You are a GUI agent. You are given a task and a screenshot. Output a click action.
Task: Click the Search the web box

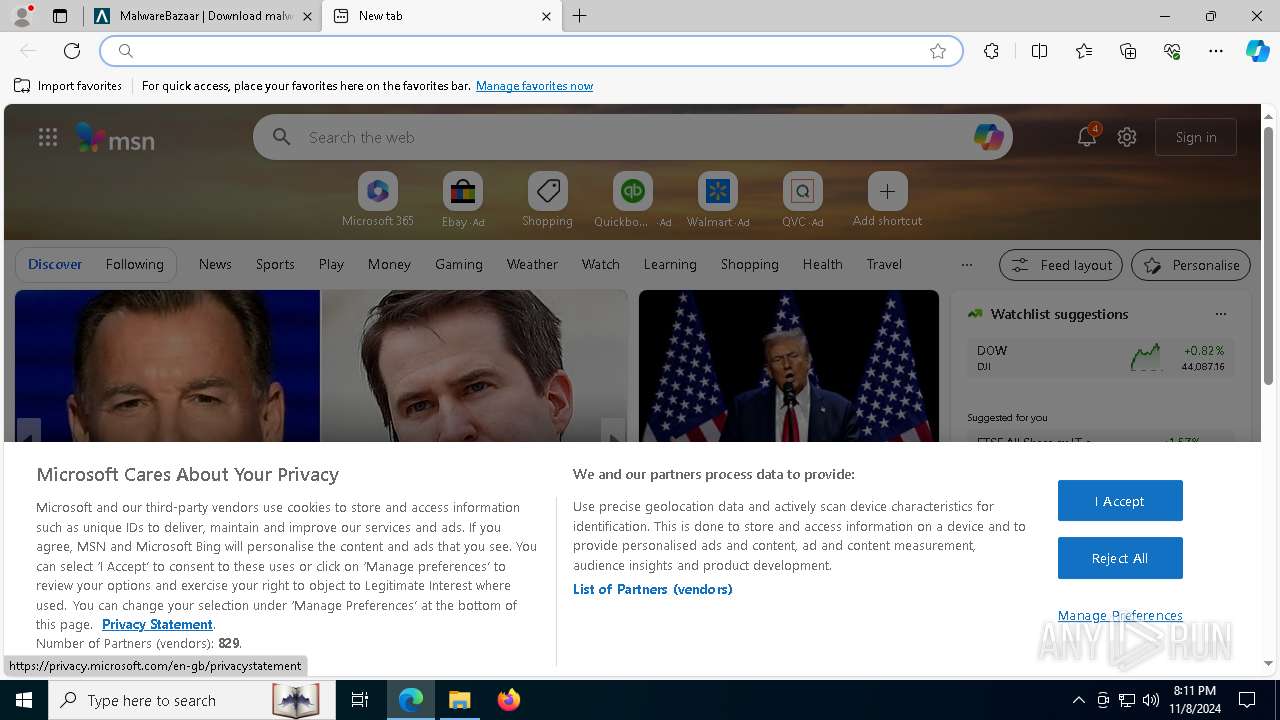coord(632,137)
